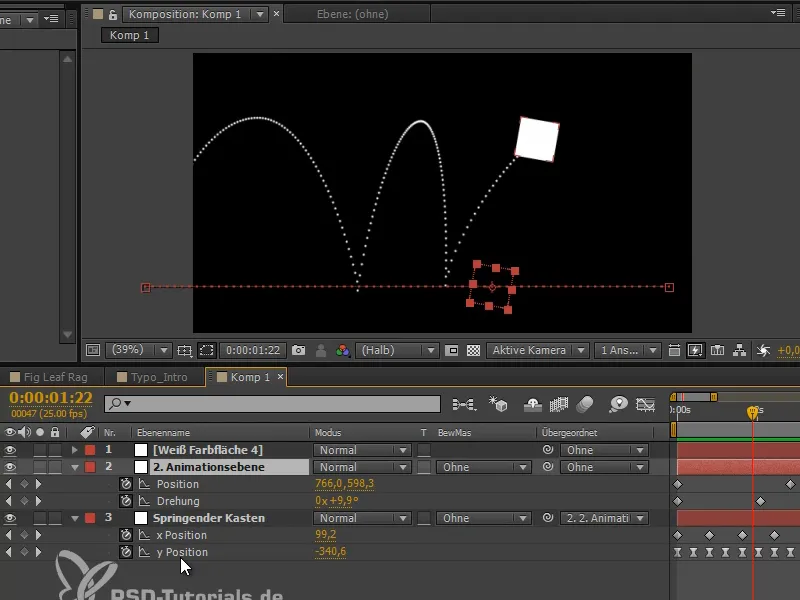Toggle the hide shy layers icon

[533, 405]
